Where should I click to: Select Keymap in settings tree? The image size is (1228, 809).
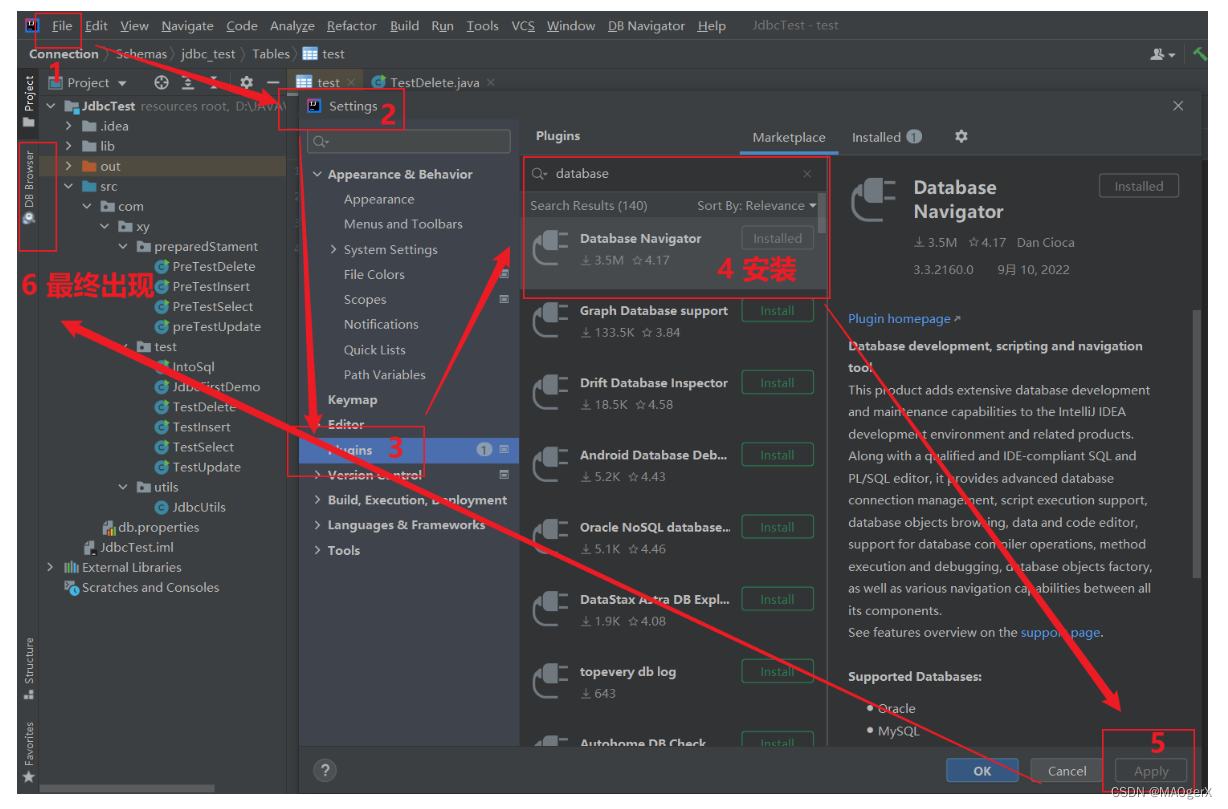[x=353, y=400]
